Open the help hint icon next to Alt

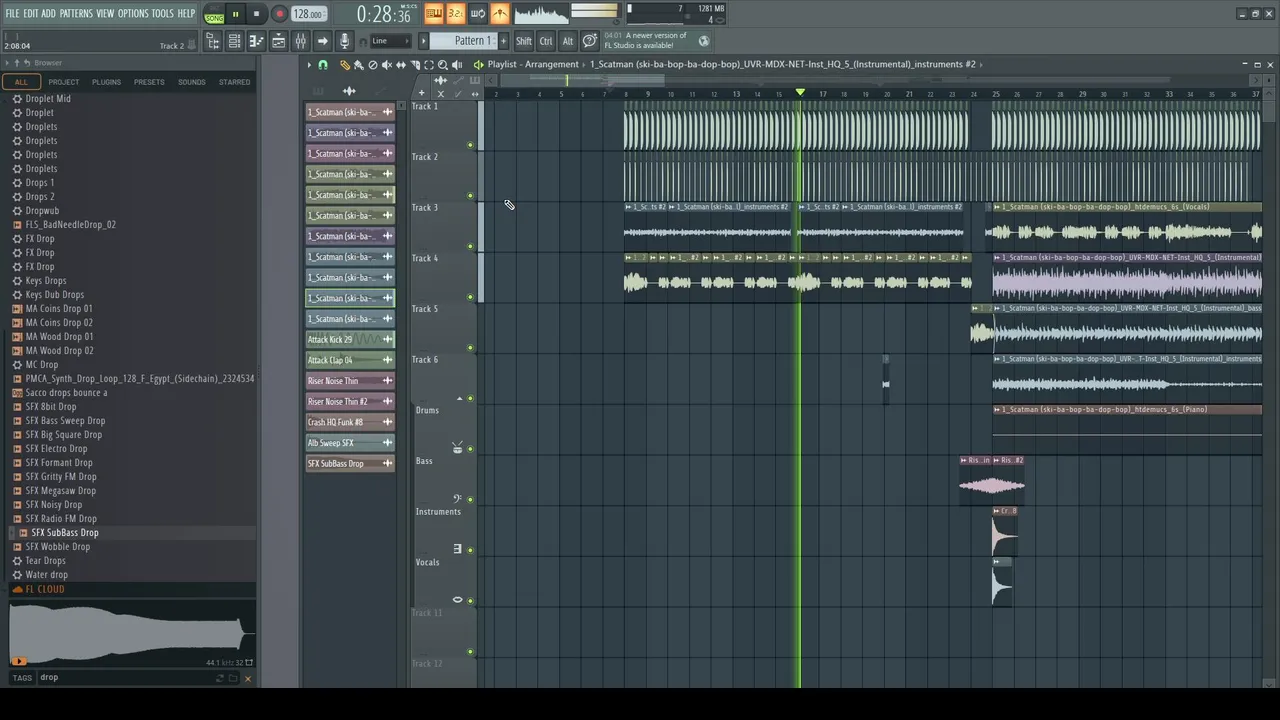point(590,41)
